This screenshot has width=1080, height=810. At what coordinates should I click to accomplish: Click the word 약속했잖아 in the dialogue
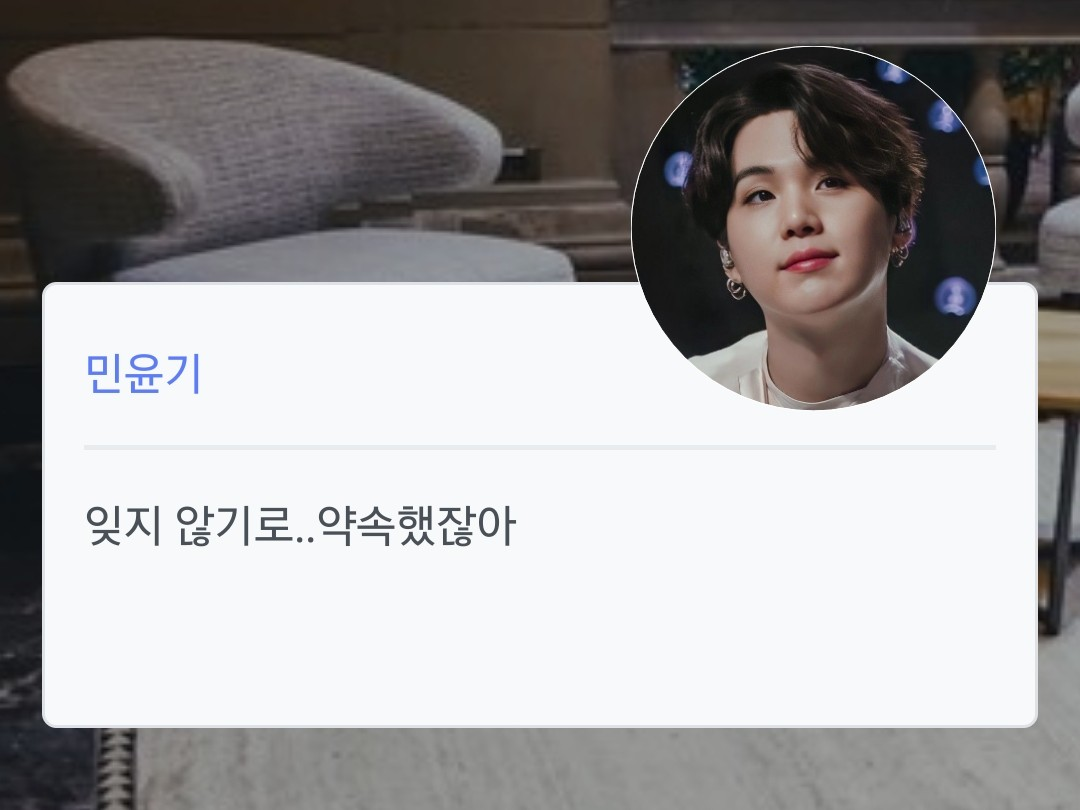pyautogui.click(x=417, y=526)
